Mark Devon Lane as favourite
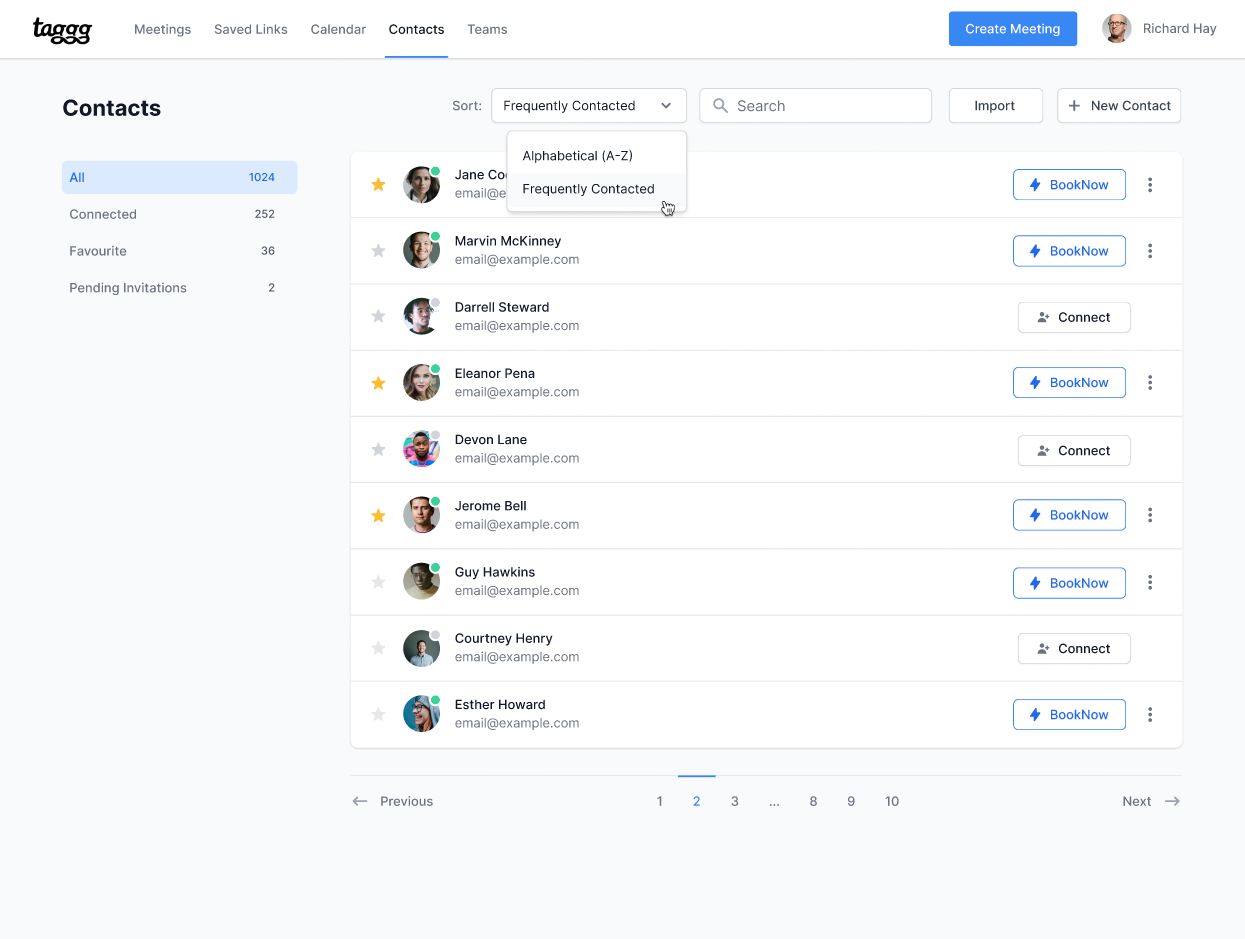Image resolution: width=1245 pixels, height=939 pixels. (378, 450)
